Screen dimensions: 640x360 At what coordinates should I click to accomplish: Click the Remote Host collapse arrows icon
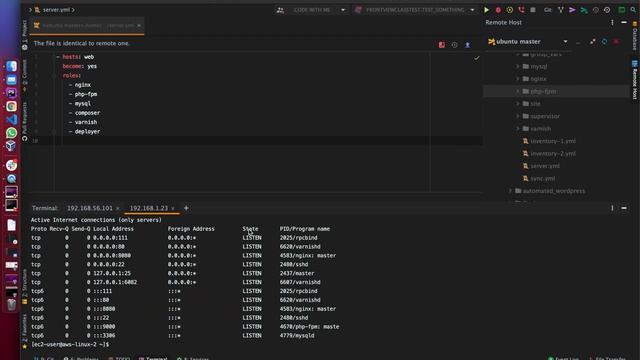click(x=593, y=42)
